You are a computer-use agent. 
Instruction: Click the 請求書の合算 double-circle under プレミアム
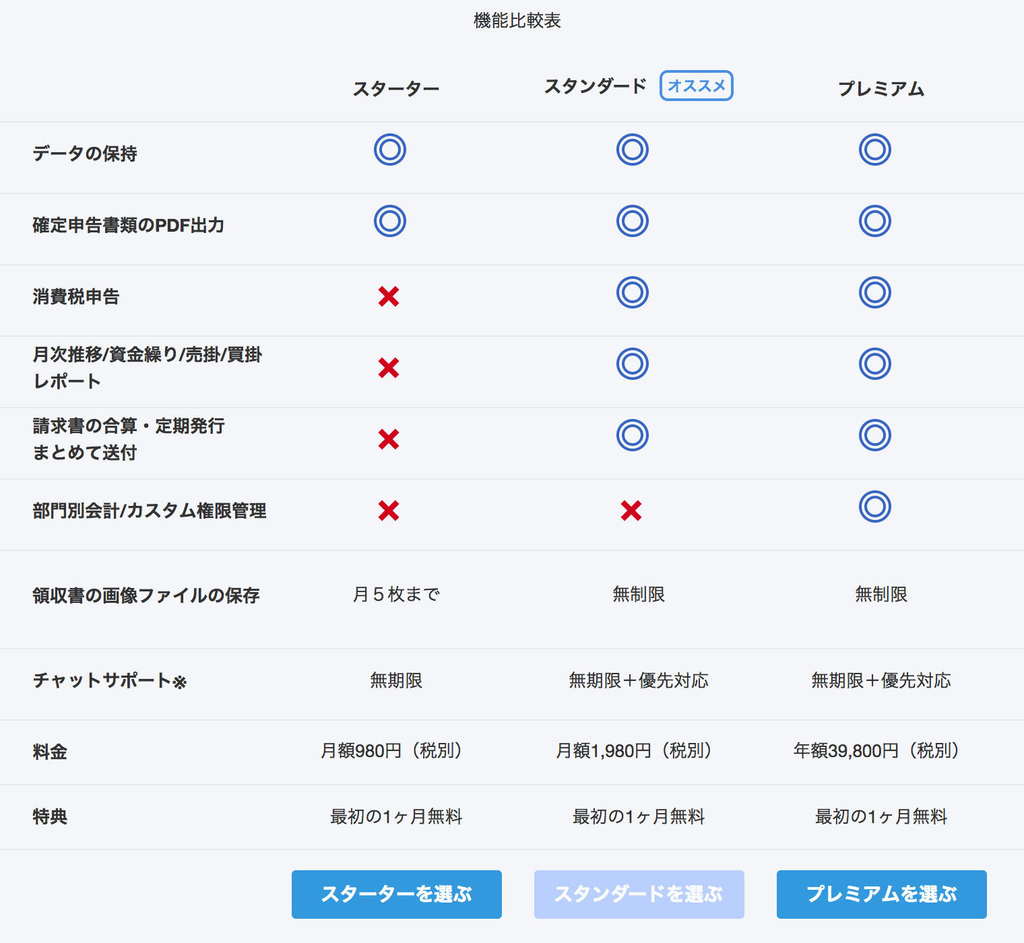[x=875, y=435]
